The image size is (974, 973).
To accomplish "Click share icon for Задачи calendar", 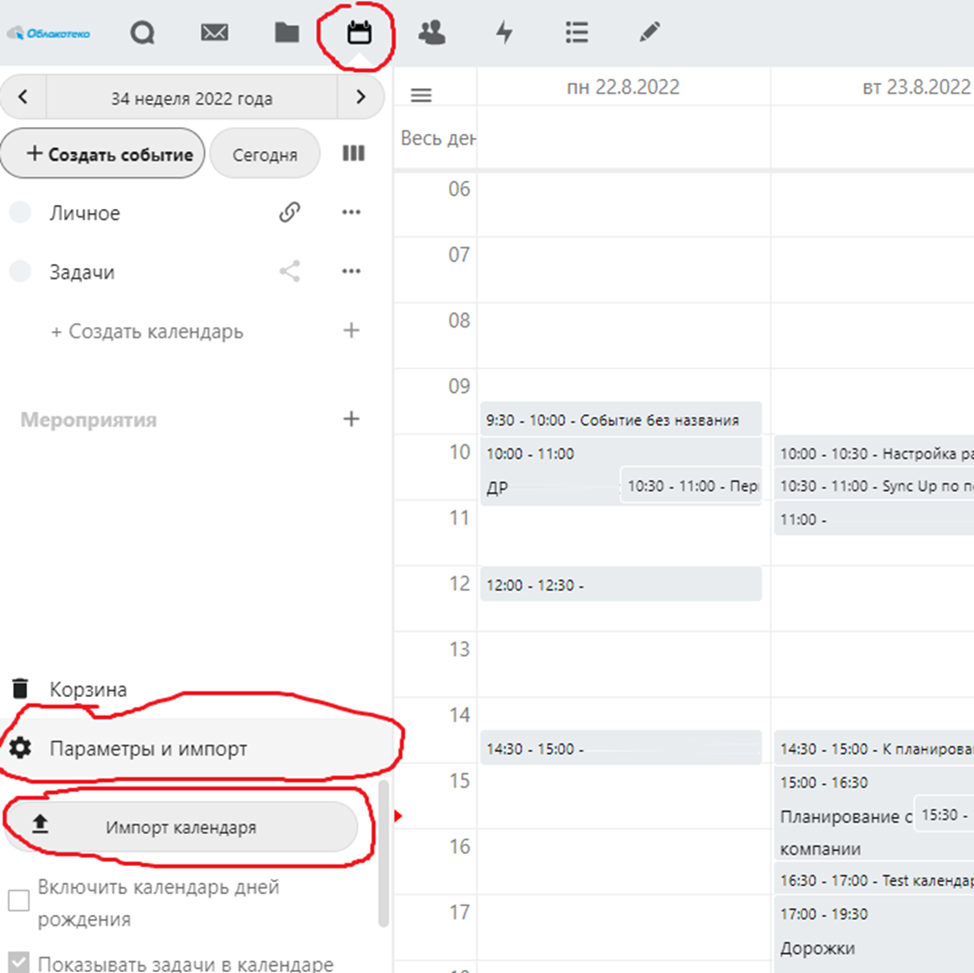I will tap(290, 271).
